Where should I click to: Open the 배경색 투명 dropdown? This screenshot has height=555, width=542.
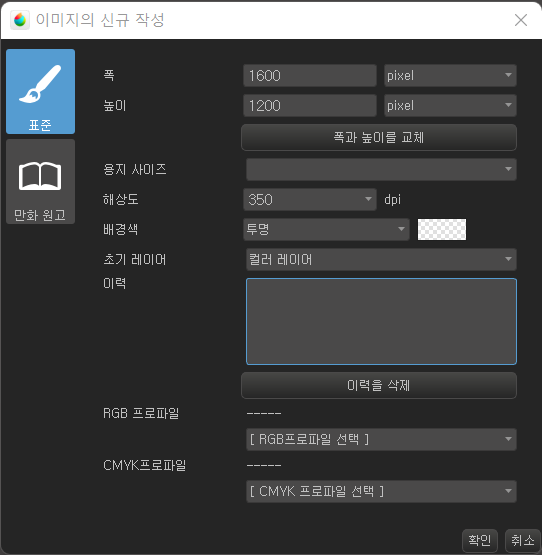pos(326,229)
